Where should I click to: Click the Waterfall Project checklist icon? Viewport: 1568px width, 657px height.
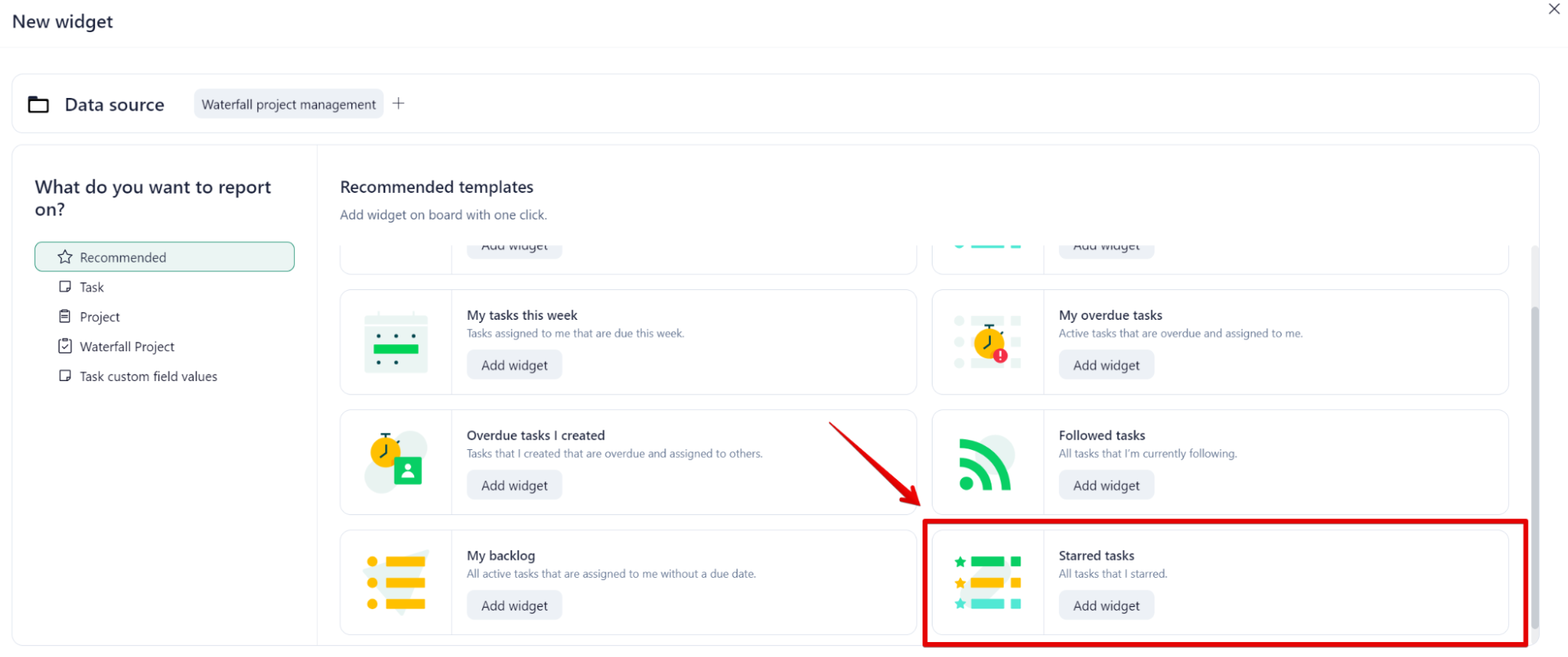[x=65, y=346]
